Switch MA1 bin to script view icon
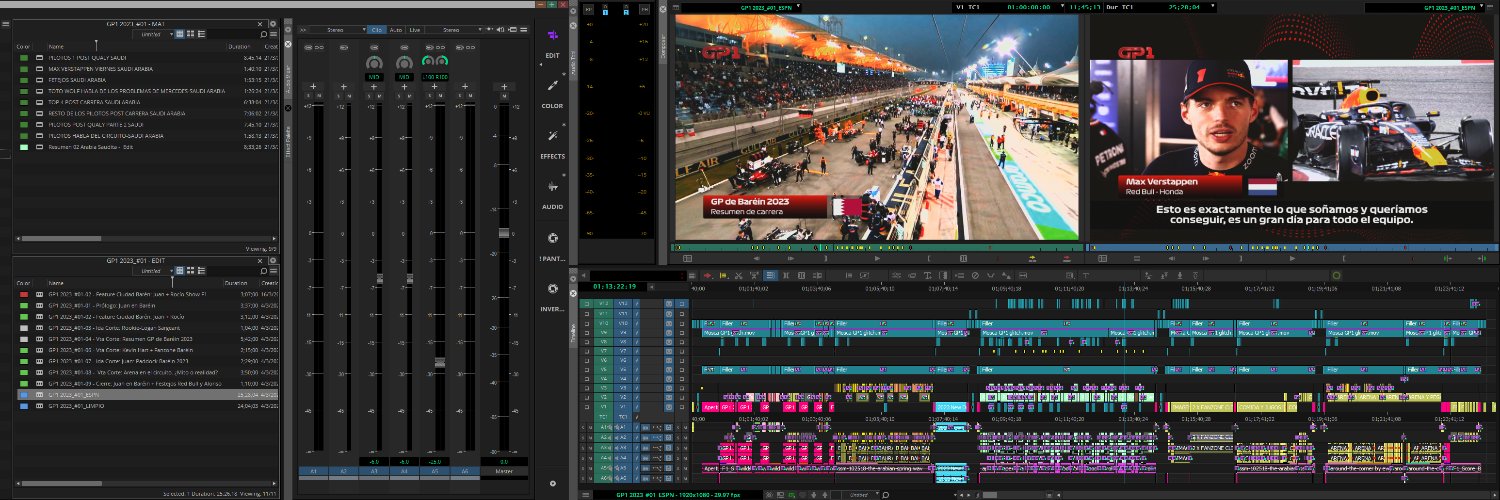The width and height of the screenshot is (1500, 500). (x=201, y=34)
